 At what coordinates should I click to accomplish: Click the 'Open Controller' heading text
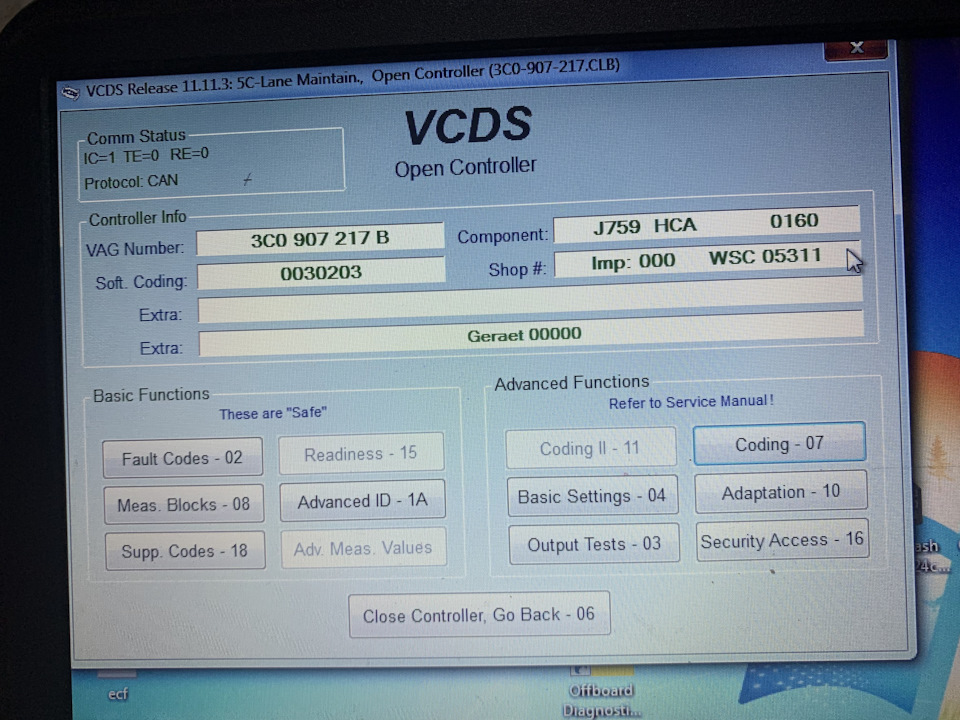click(465, 167)
